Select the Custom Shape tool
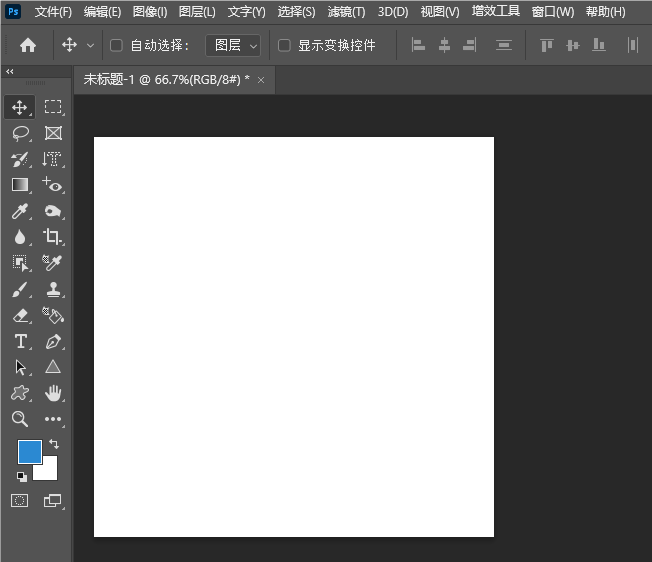652x562 pixels. [20, 393]
